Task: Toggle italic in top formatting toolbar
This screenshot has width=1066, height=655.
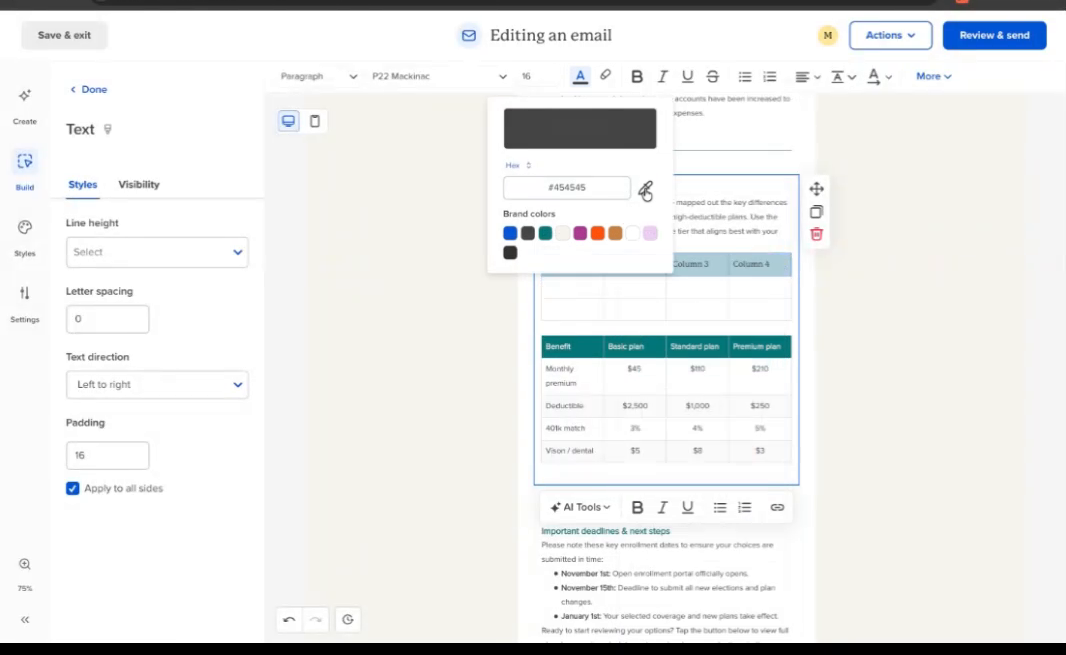Action: pos(662,76)
